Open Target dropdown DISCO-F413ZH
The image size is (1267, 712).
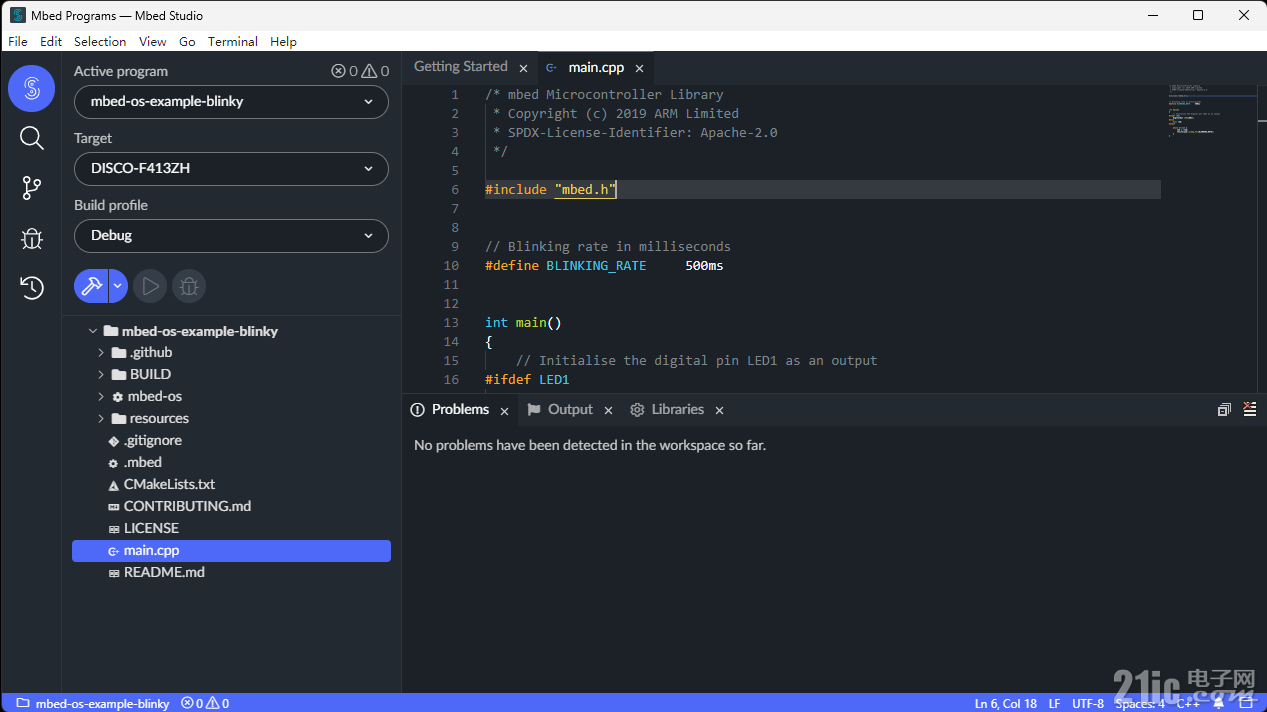231,168
